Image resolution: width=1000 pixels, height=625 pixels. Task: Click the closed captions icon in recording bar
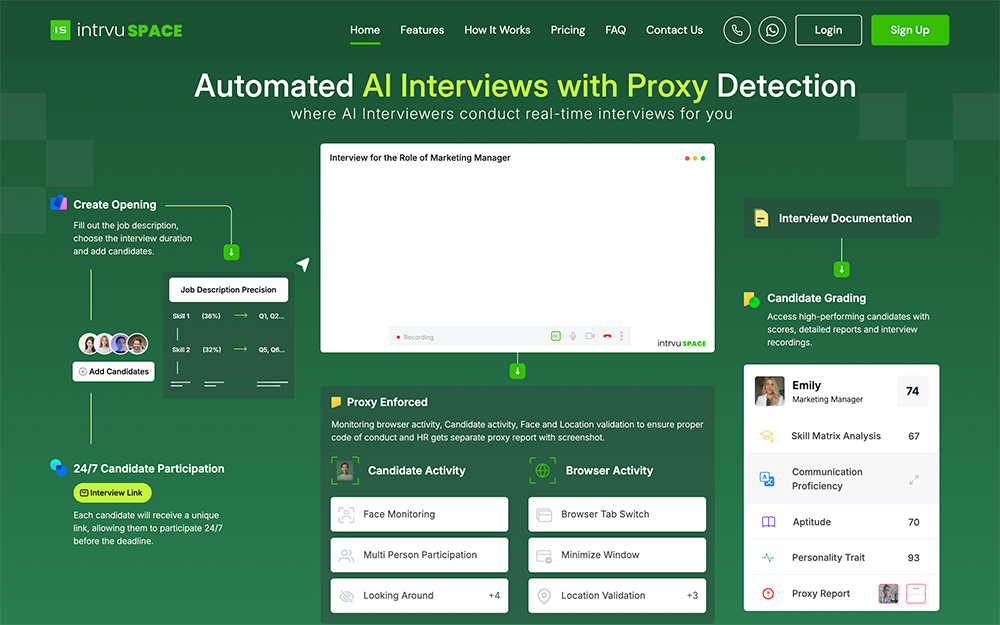click(x=555, y=336)
